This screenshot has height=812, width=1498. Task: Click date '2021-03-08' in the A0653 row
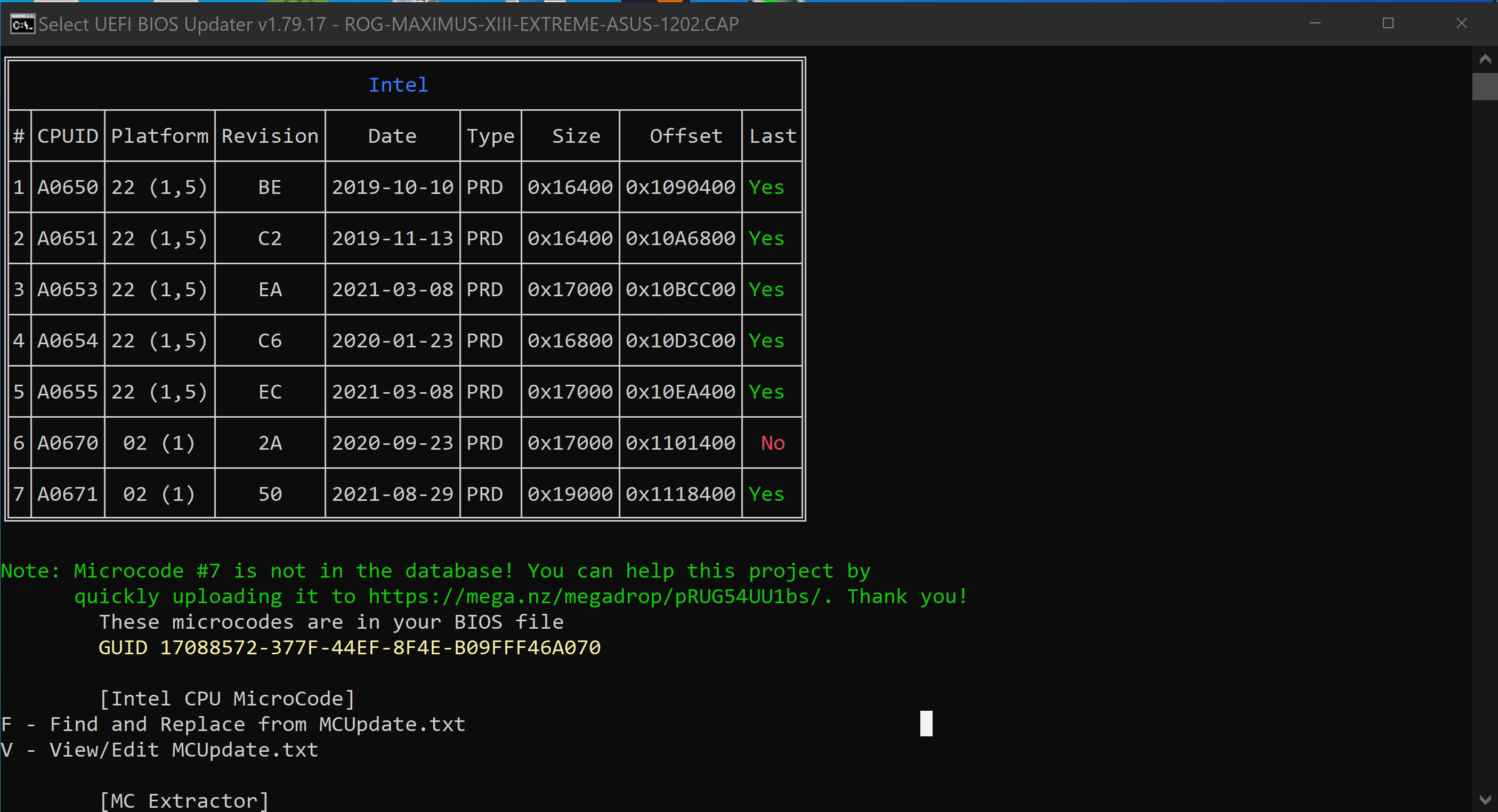click(x=393, y=289)
